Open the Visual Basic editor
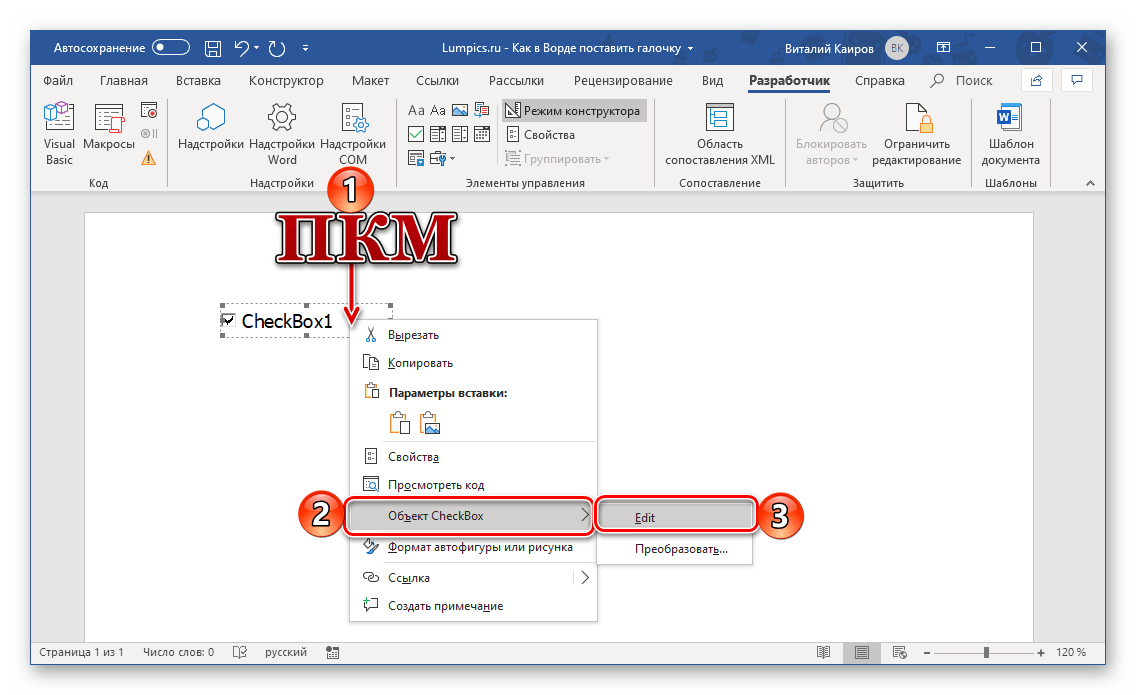The image size is (1136, 695). click(59, 134)
